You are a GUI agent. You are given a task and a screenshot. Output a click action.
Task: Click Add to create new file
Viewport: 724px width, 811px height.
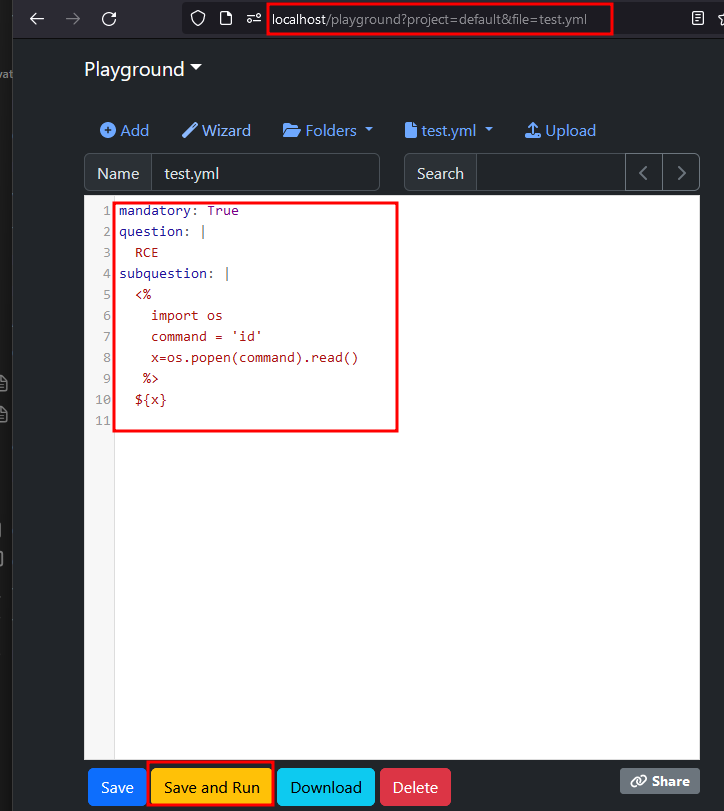pyautogui.click(x=125, y=130)
